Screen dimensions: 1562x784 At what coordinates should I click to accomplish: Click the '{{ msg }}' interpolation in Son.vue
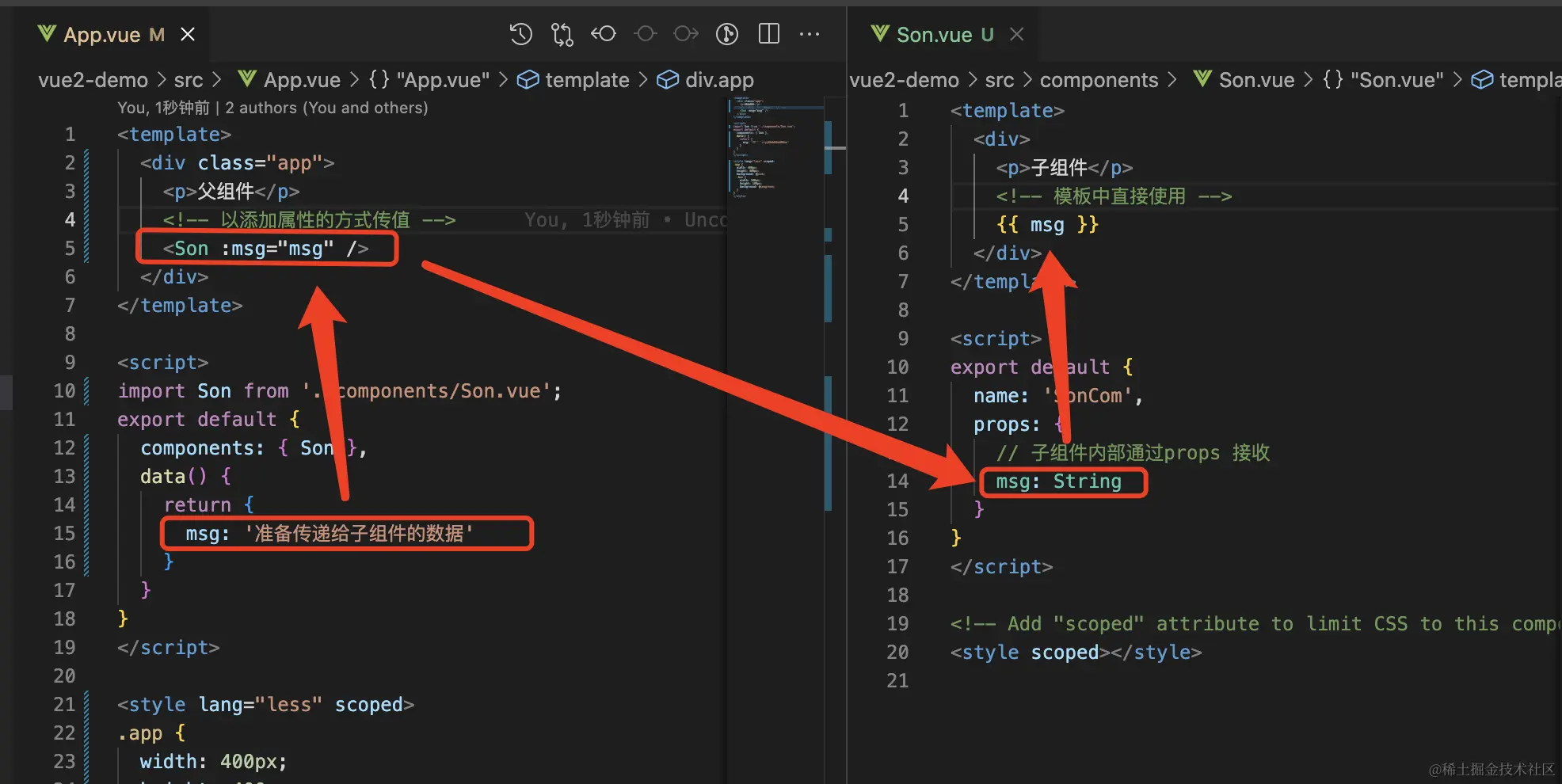[x=1047, y=225]
